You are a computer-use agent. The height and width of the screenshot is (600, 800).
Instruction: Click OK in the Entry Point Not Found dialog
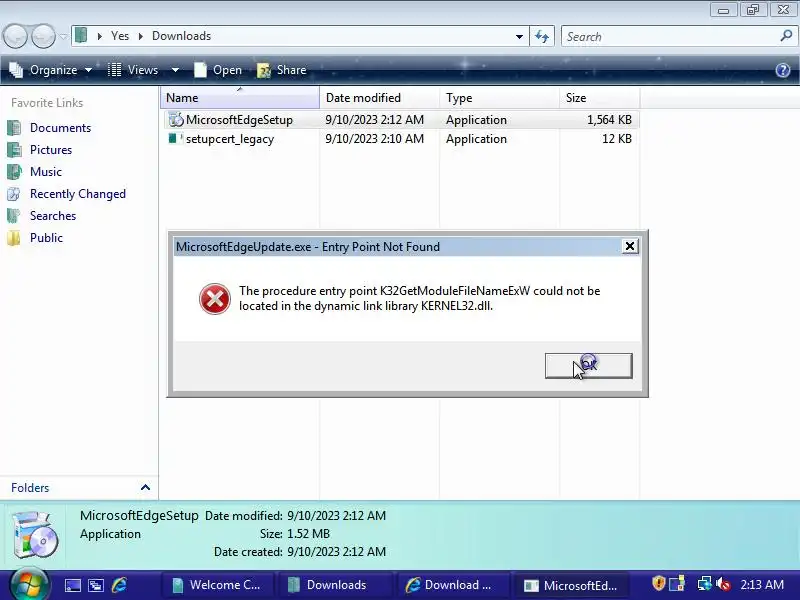click(588, 365)
